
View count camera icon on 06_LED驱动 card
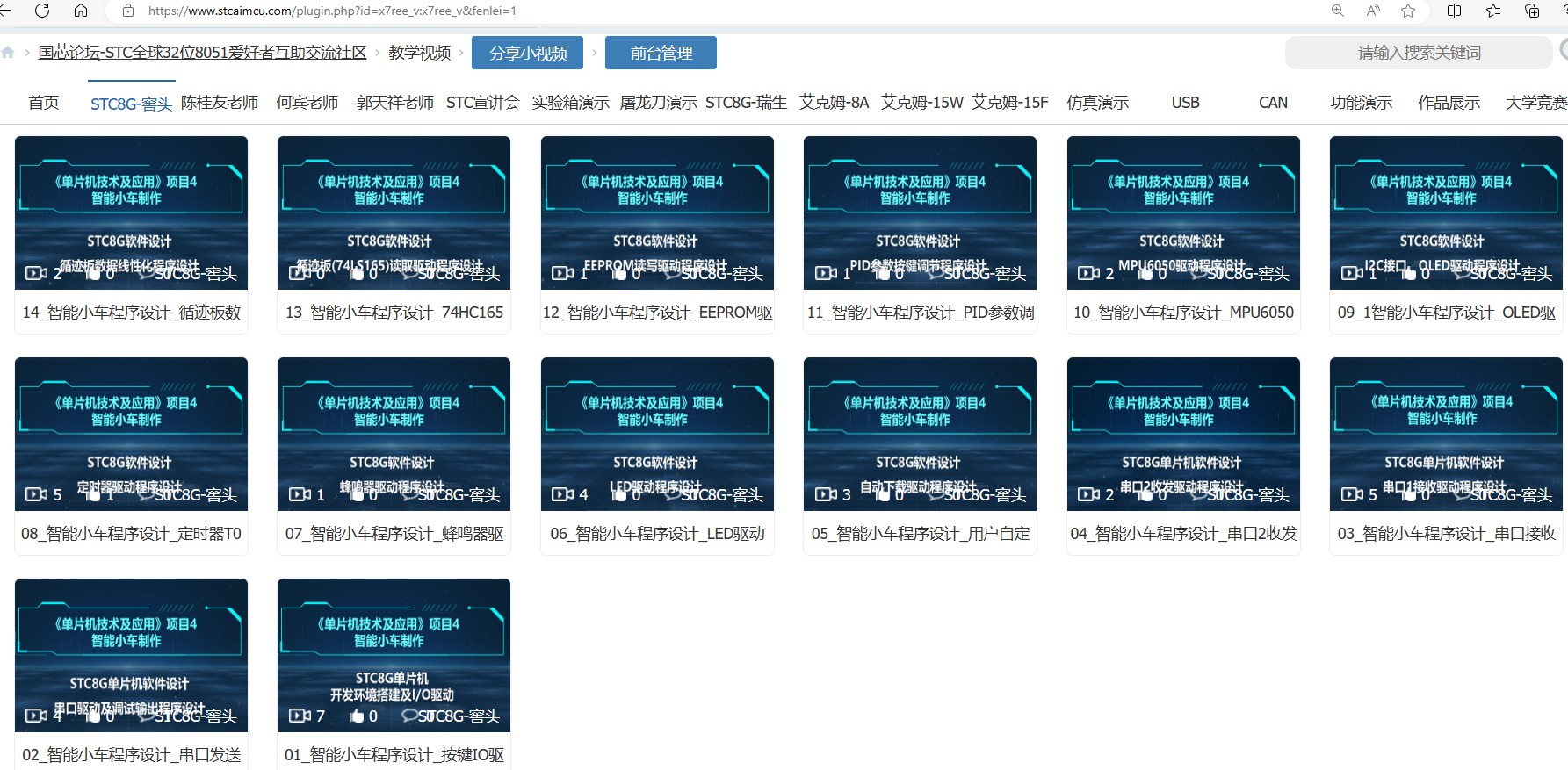562,494
